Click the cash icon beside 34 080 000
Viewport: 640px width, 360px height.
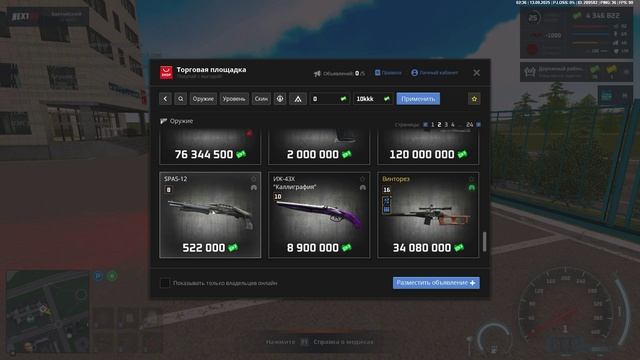pyautogui.click(x=459, y=248)
